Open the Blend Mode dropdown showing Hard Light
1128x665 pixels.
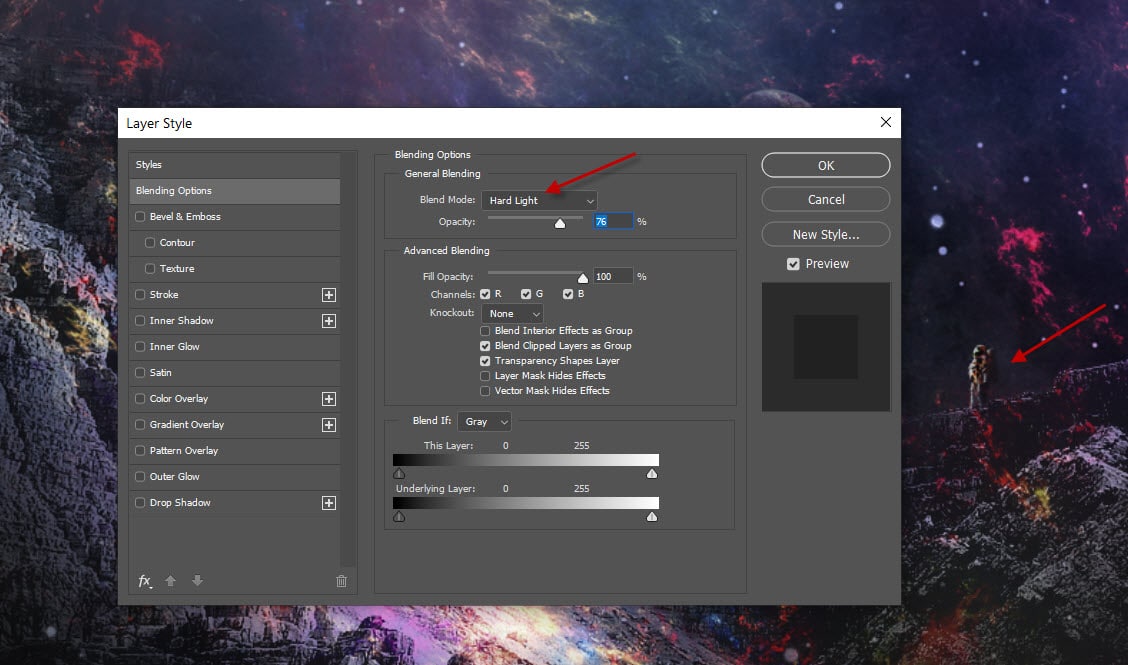[x=539, y=201]
